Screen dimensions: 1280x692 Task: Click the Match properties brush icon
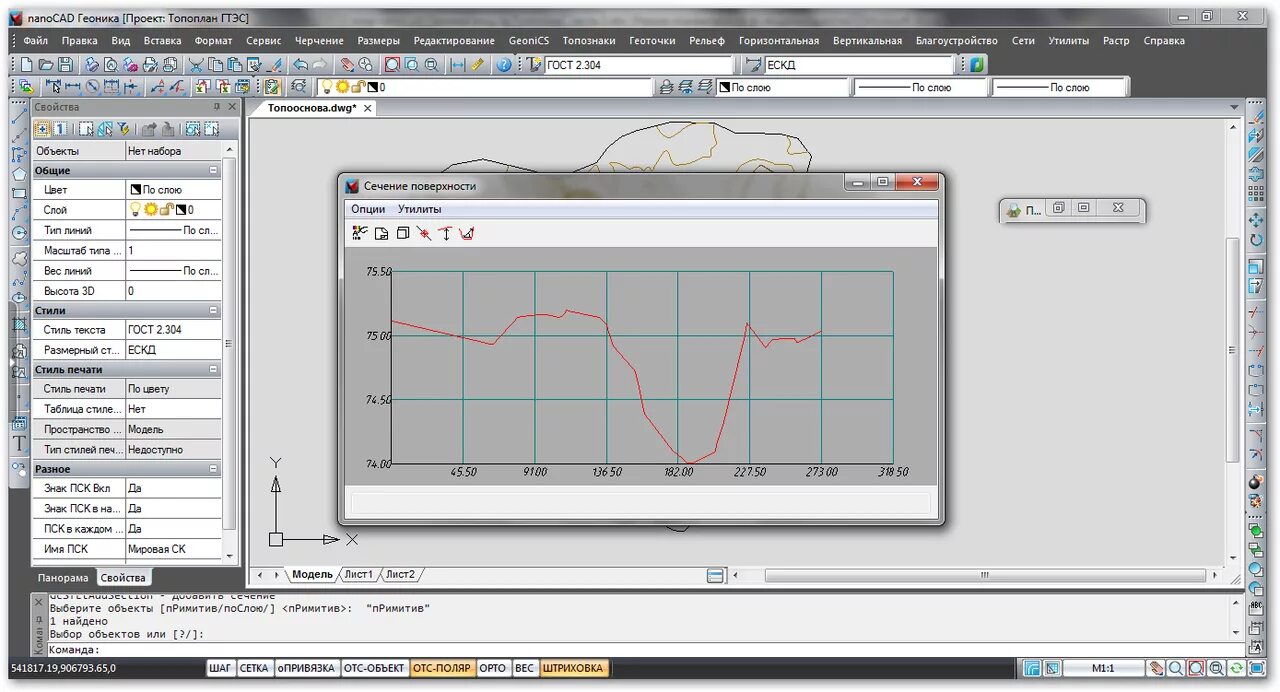[274, 65]
